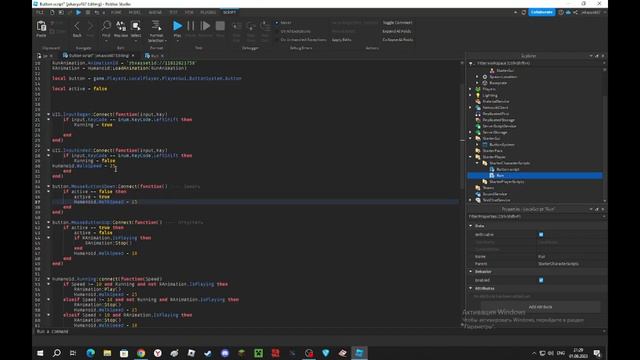Expand the Players node in Explorer

[471, 89]
